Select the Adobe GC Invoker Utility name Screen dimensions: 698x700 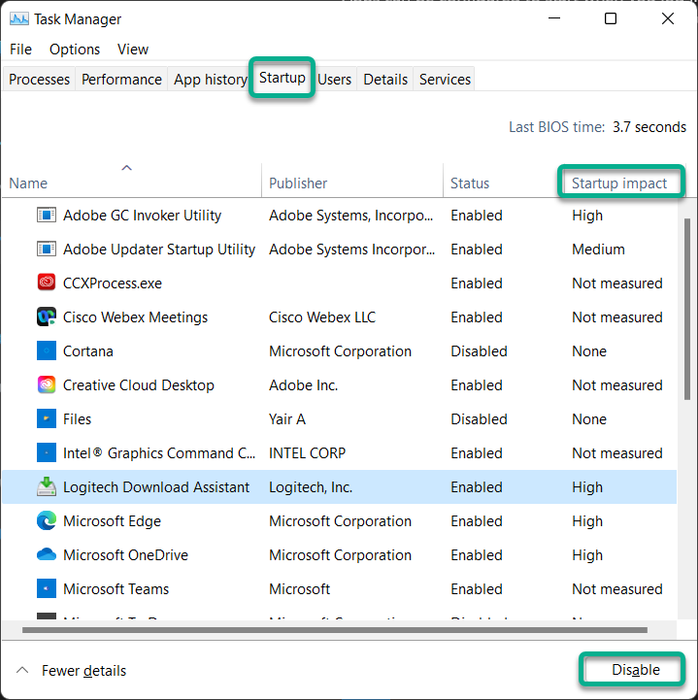point(142,215)
